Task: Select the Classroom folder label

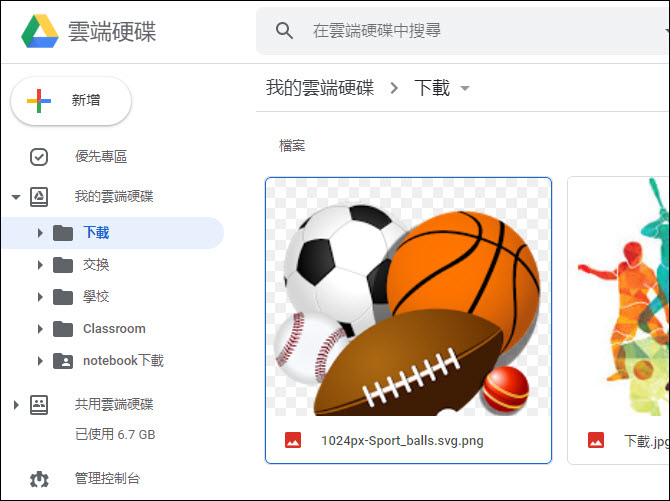Action: pos(114,329)
